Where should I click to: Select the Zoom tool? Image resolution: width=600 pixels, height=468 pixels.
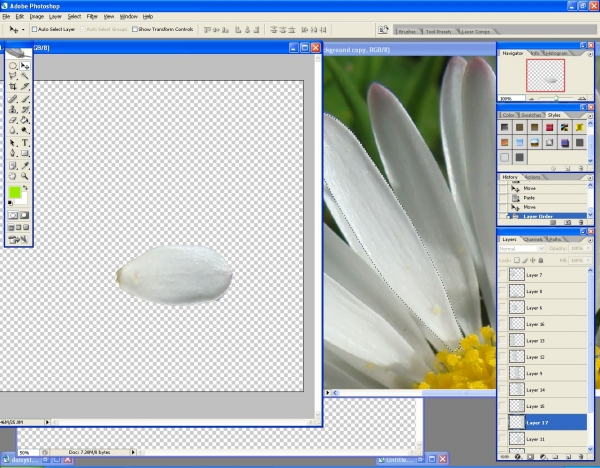pyautogui.click(x=25, y=176)
